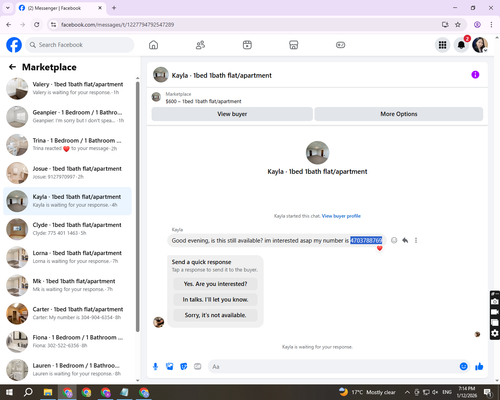
Task: Choose a GIF icon
Action: tap(198, 367)
